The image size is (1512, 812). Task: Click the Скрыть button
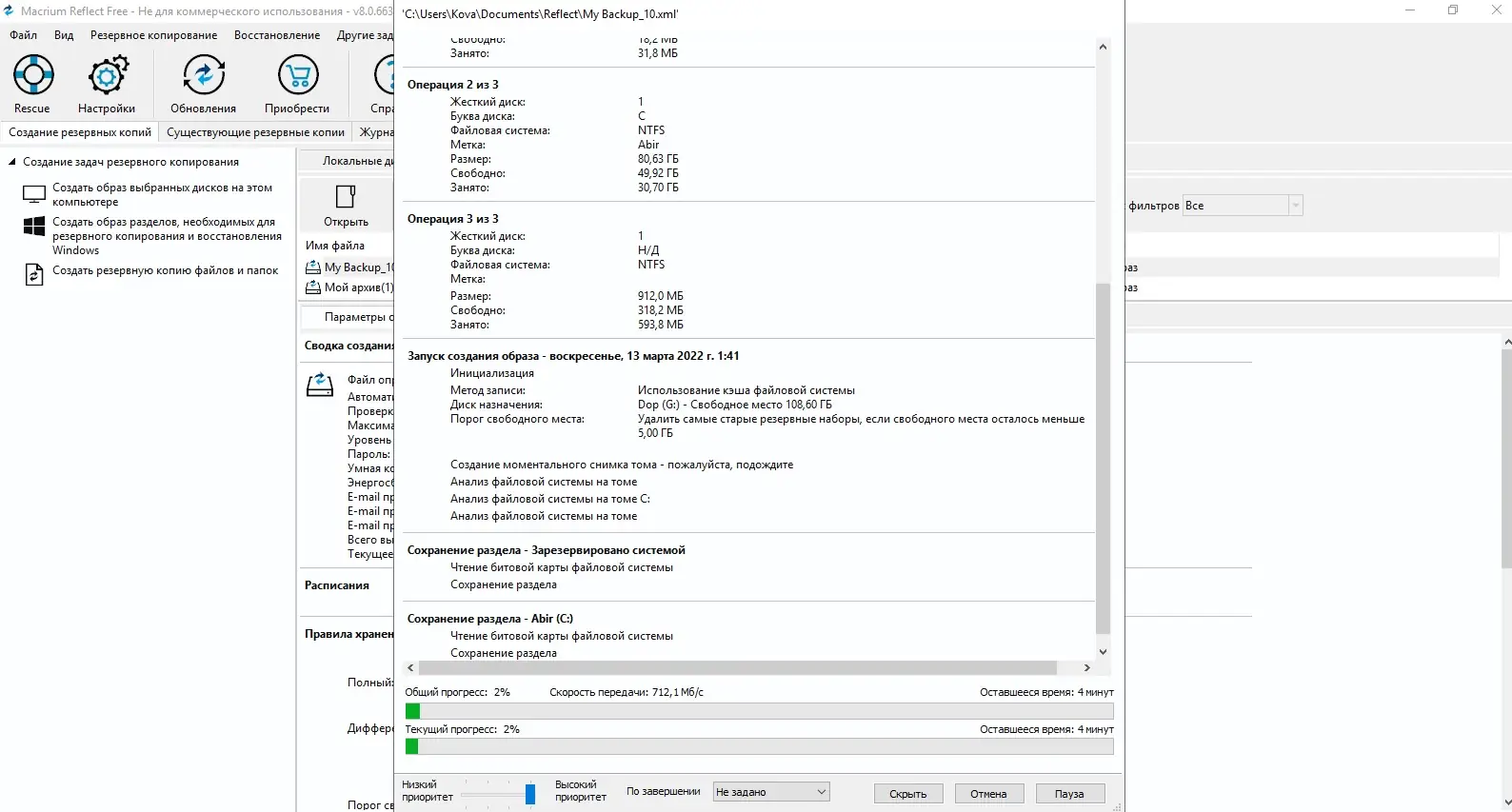coord(908,794)
